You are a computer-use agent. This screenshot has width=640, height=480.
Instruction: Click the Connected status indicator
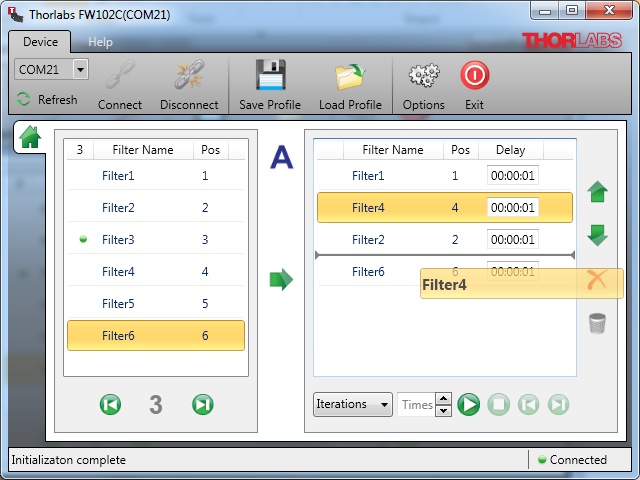tap(572, 460)
